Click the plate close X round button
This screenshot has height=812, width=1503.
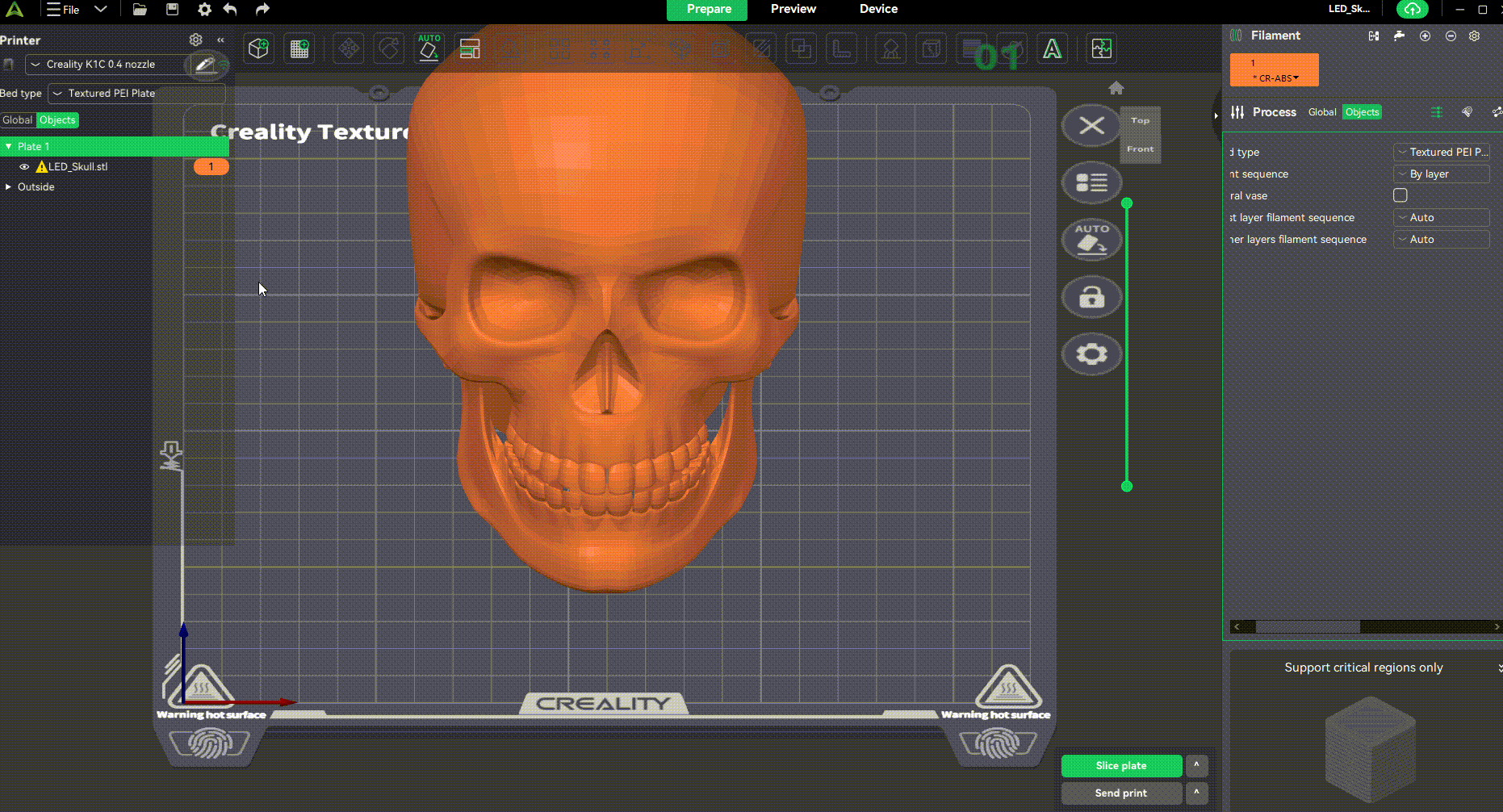tap(1091, 126)
